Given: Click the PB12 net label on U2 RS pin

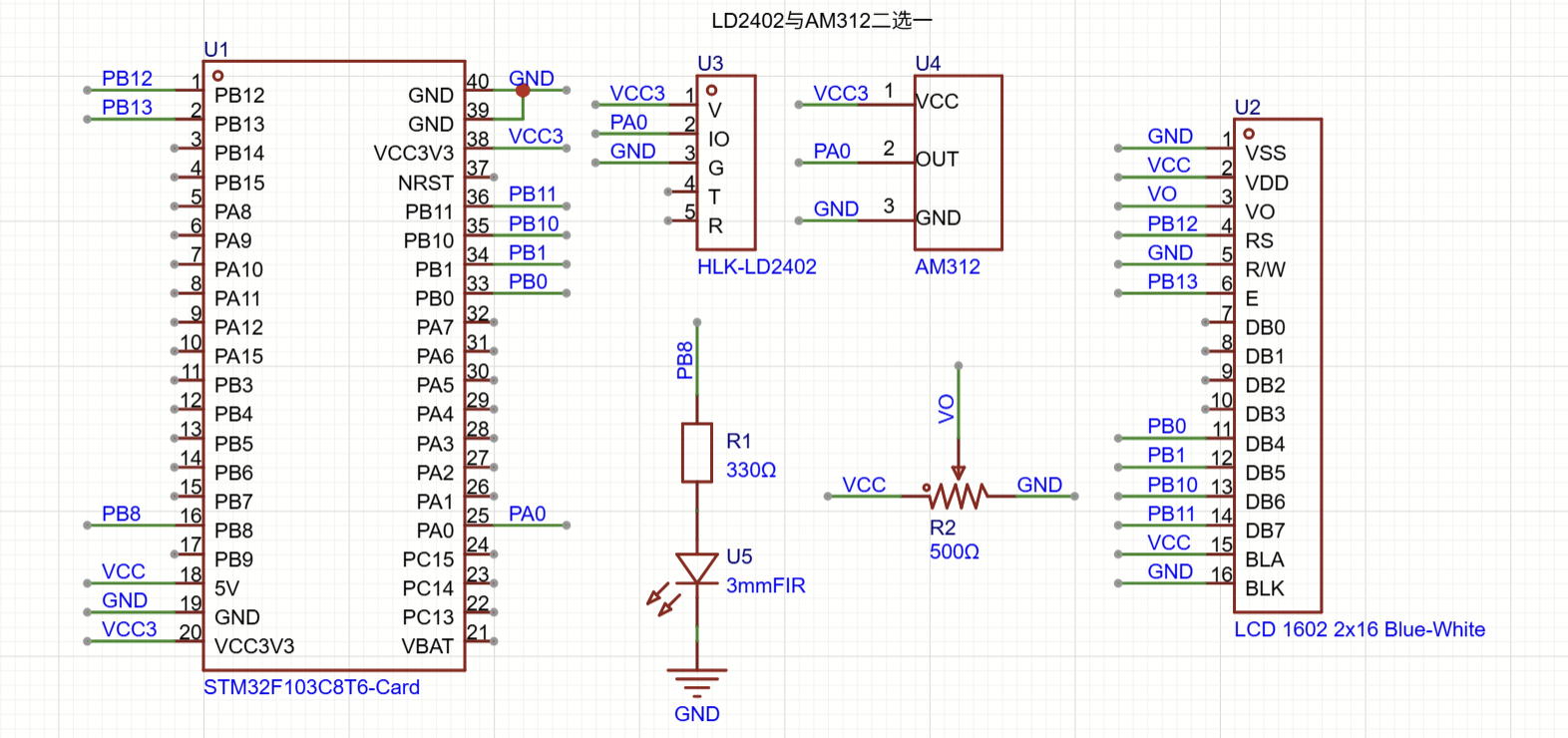Looking at the screenshot, I should tap(1172, 223).
